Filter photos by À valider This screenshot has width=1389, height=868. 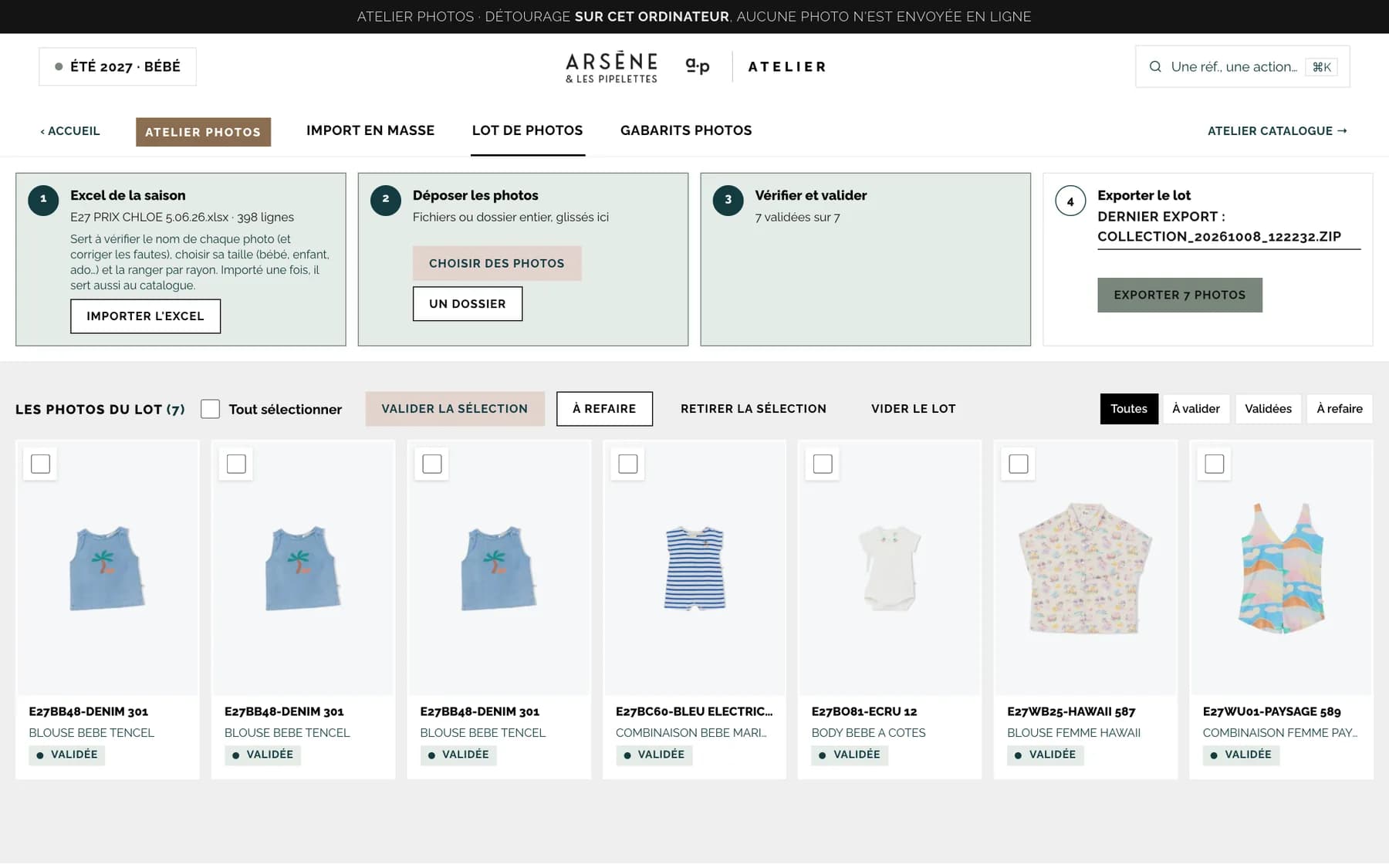(x=1196, y=409)
